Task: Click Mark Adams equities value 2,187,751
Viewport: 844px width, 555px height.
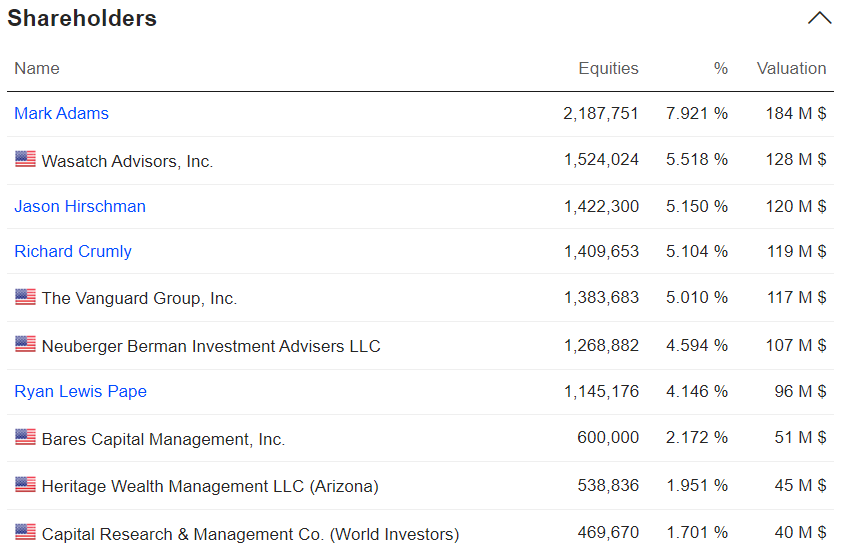Action: tap(600, 114)
